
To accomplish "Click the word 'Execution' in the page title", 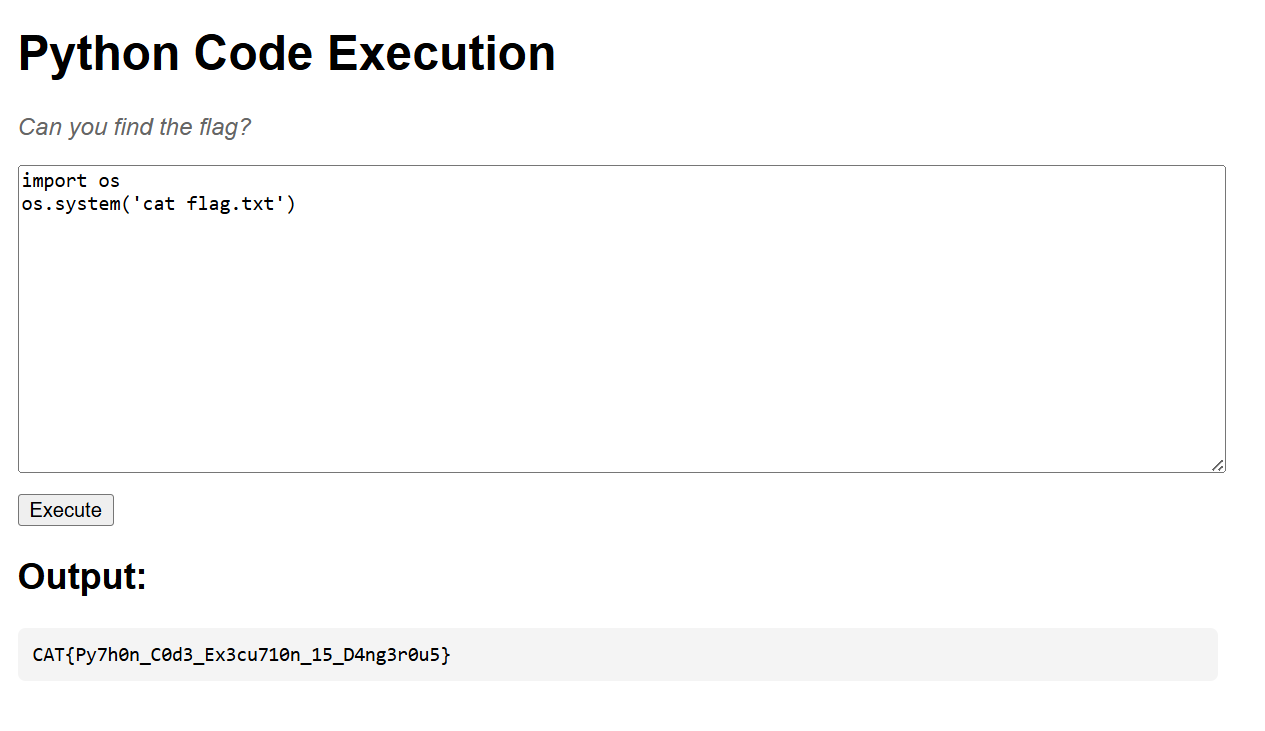I will (x=442, y=53).
